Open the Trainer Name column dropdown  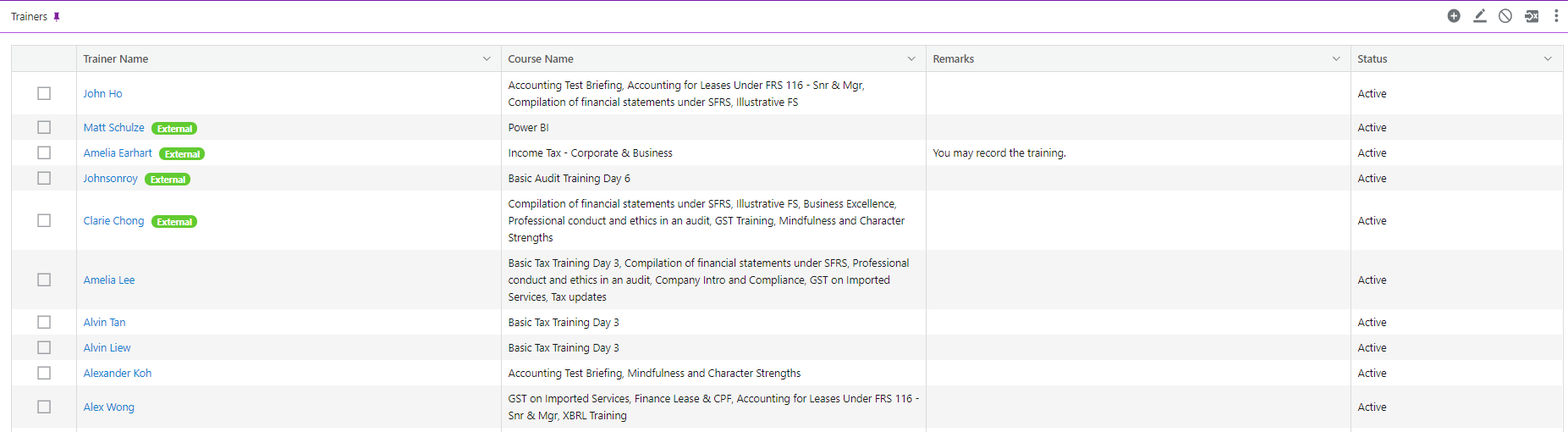[x=487, y=58]
